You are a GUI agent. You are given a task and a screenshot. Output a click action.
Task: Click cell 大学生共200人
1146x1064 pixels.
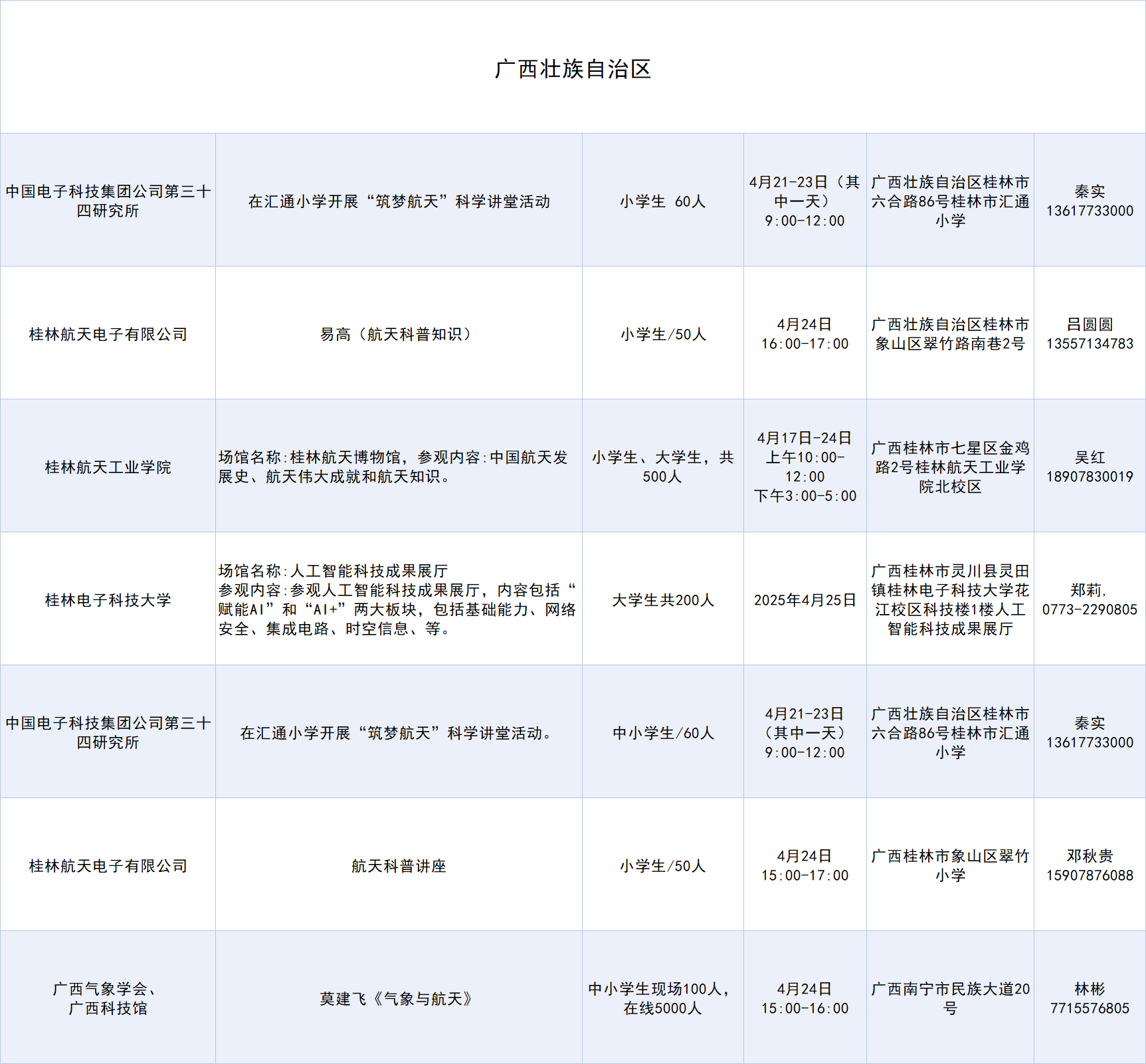[663, 599]
